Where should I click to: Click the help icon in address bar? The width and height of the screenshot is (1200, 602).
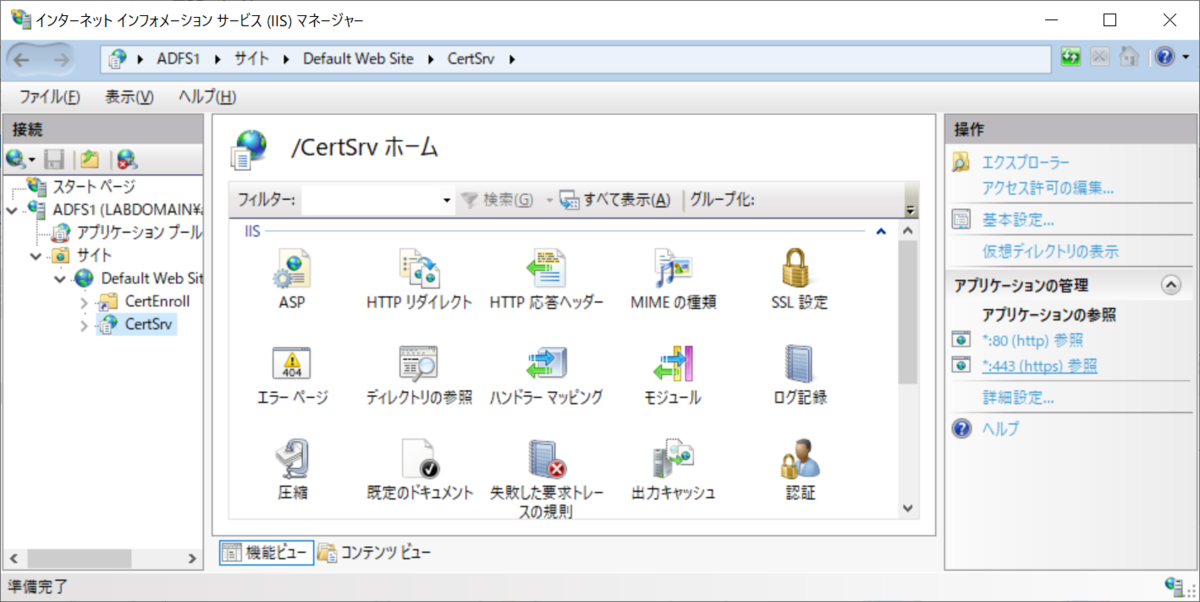point(1164,58)
